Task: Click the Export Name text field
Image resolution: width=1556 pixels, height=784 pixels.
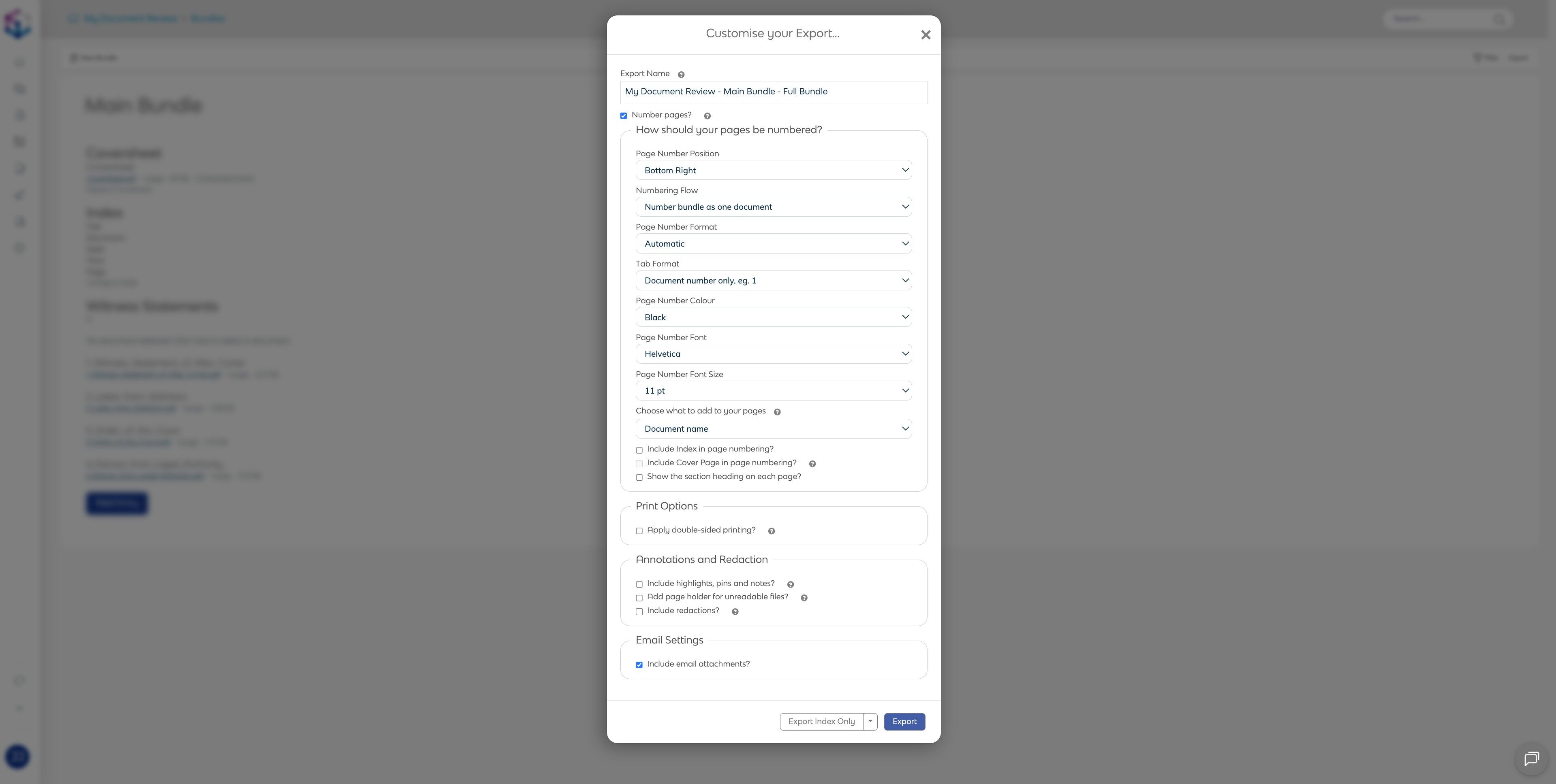Action: pos(773,92)
